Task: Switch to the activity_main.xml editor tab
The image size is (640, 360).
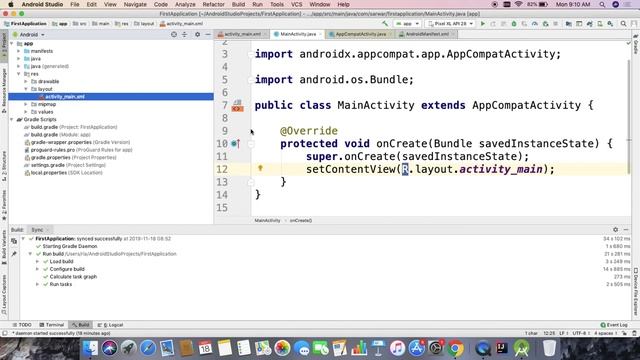Action: coord(243,34)
